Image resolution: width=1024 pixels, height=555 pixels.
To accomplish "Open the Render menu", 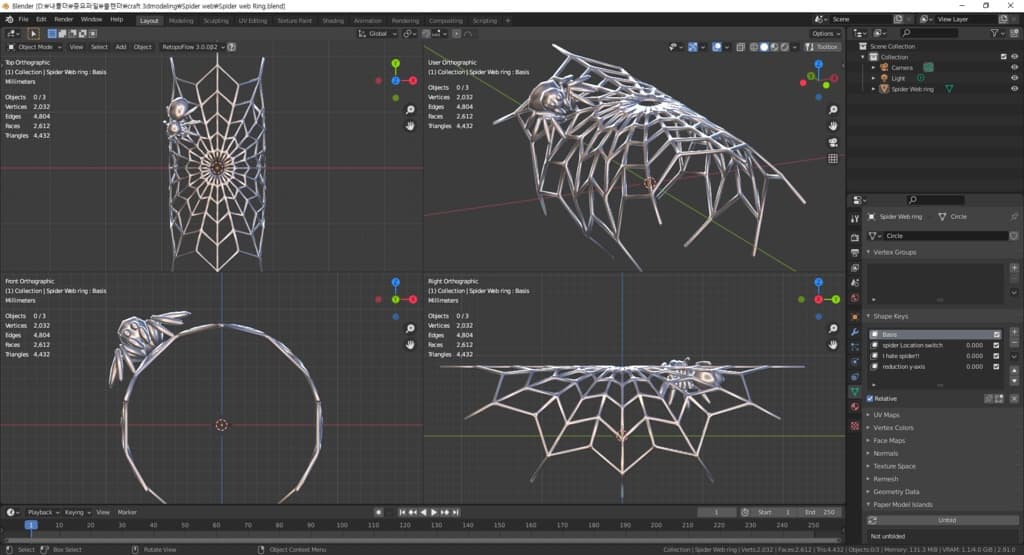I will click(63, 19).
